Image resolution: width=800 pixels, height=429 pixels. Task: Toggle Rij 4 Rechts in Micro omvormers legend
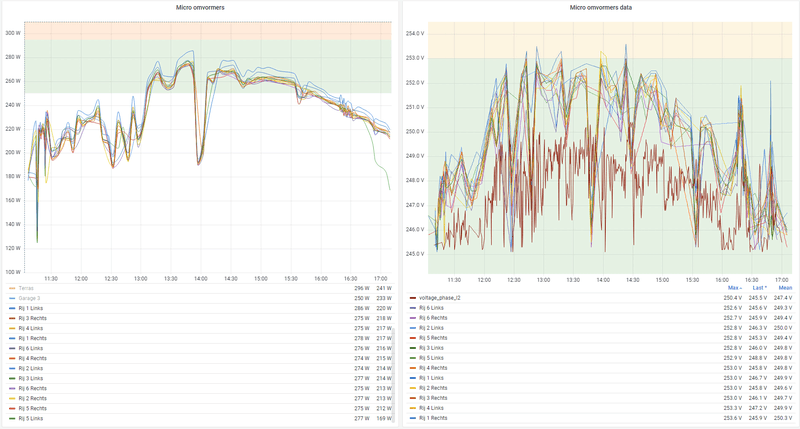click(33, 359)
